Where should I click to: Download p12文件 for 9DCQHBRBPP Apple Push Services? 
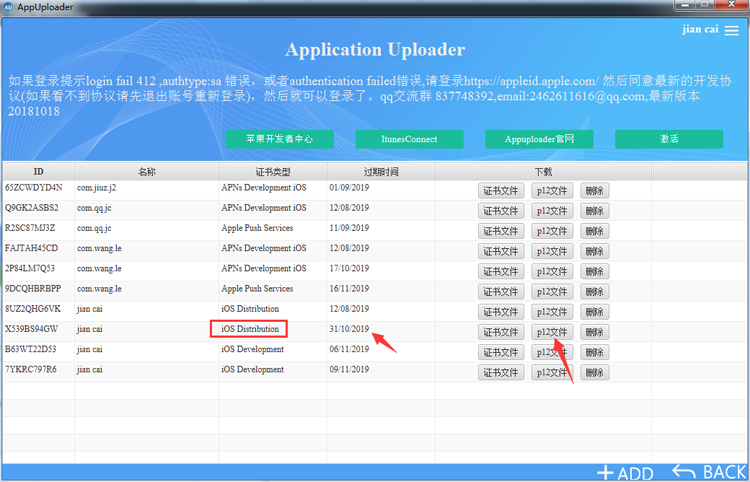(552, 291)
